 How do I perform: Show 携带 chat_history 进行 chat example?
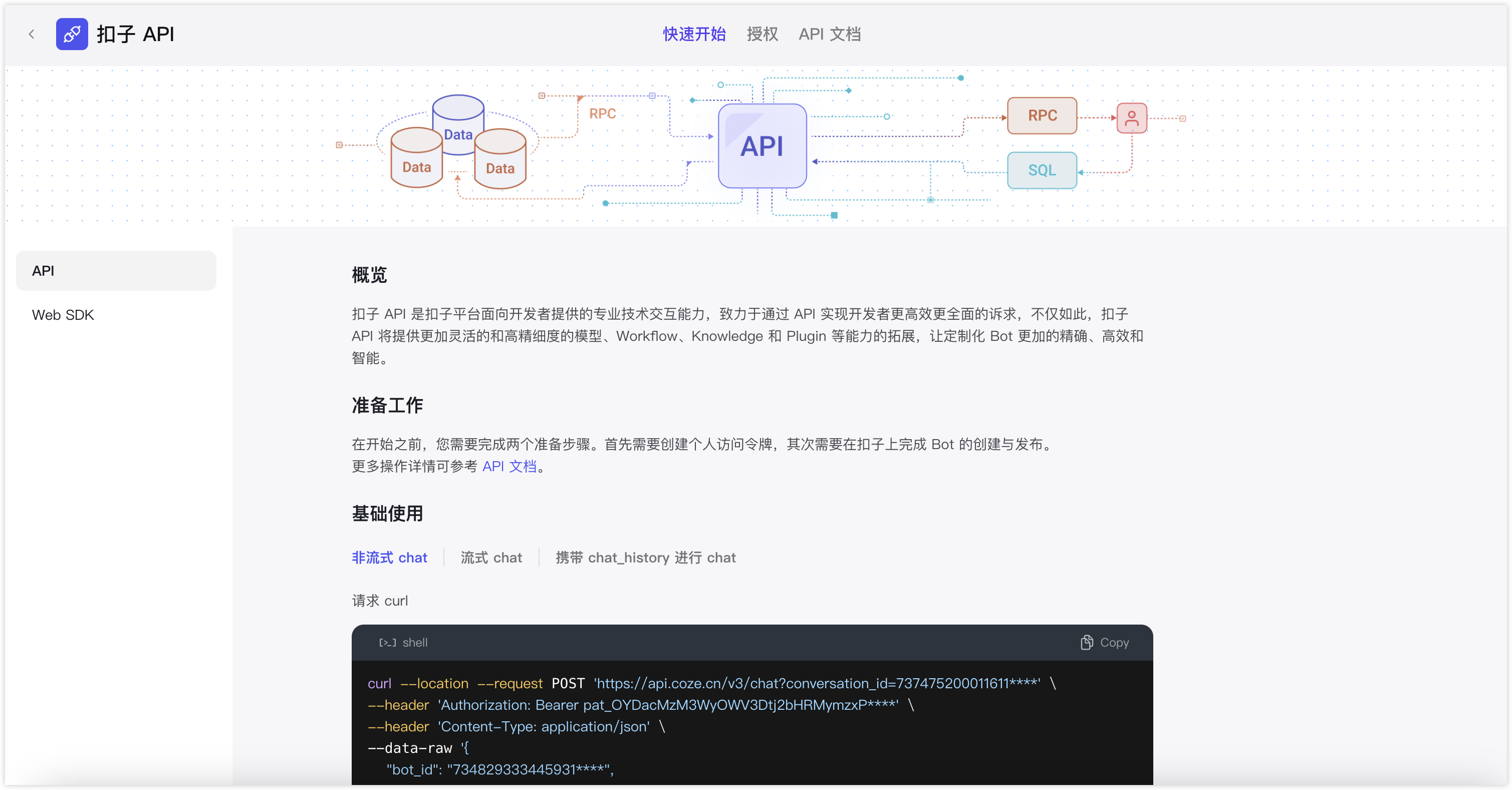(645, 557)
